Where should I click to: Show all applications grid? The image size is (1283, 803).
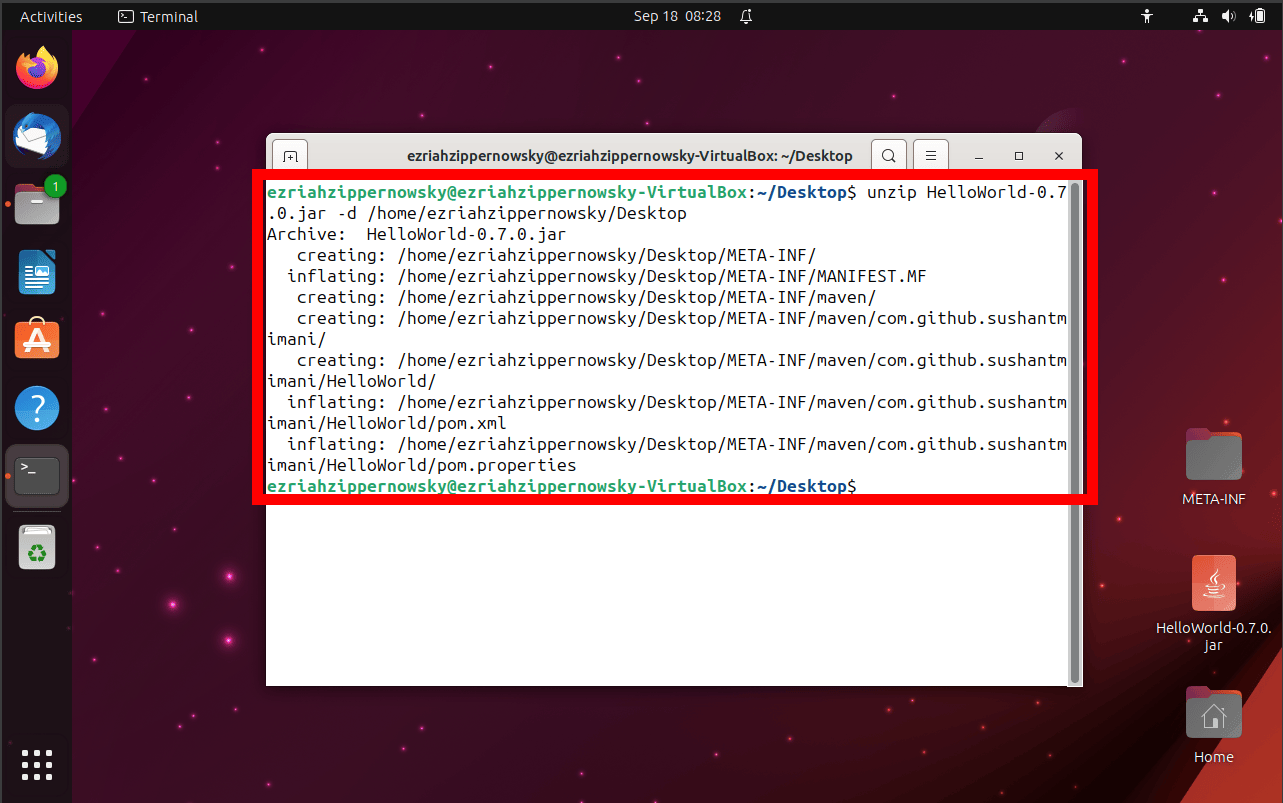37,764
